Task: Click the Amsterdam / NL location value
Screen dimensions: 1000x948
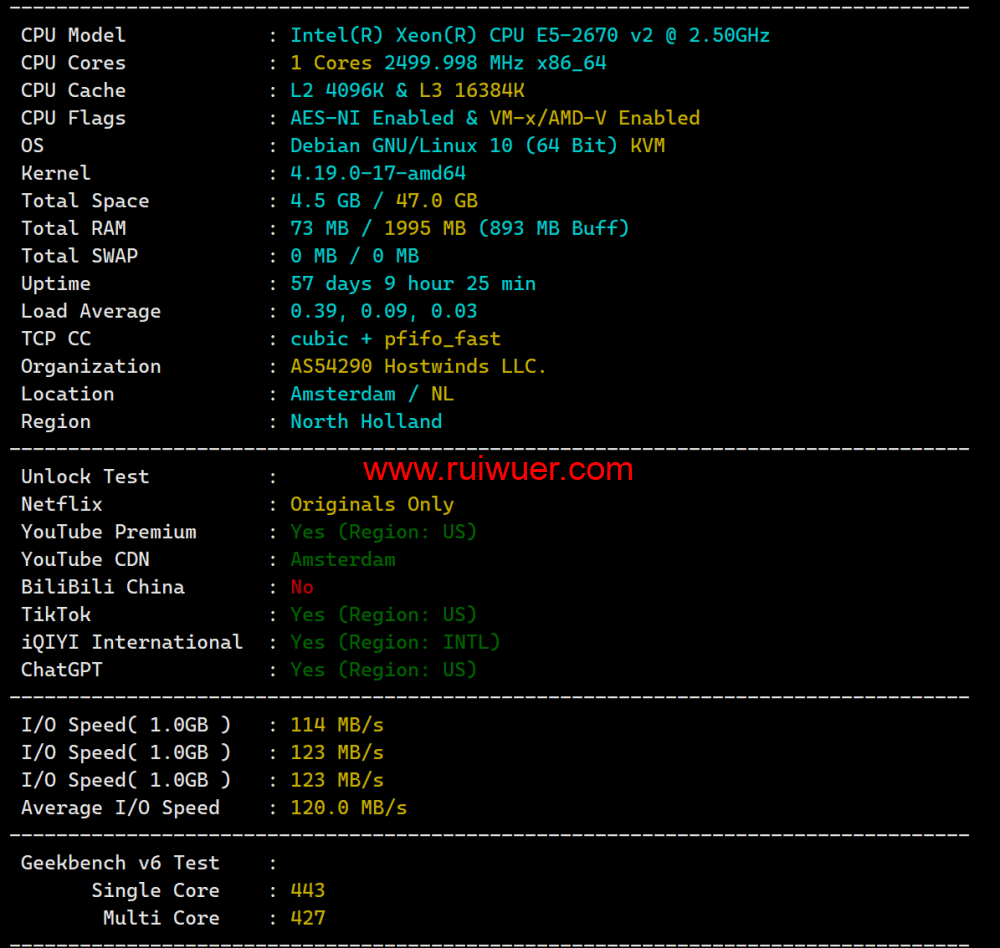Action: tap(372, 394)
